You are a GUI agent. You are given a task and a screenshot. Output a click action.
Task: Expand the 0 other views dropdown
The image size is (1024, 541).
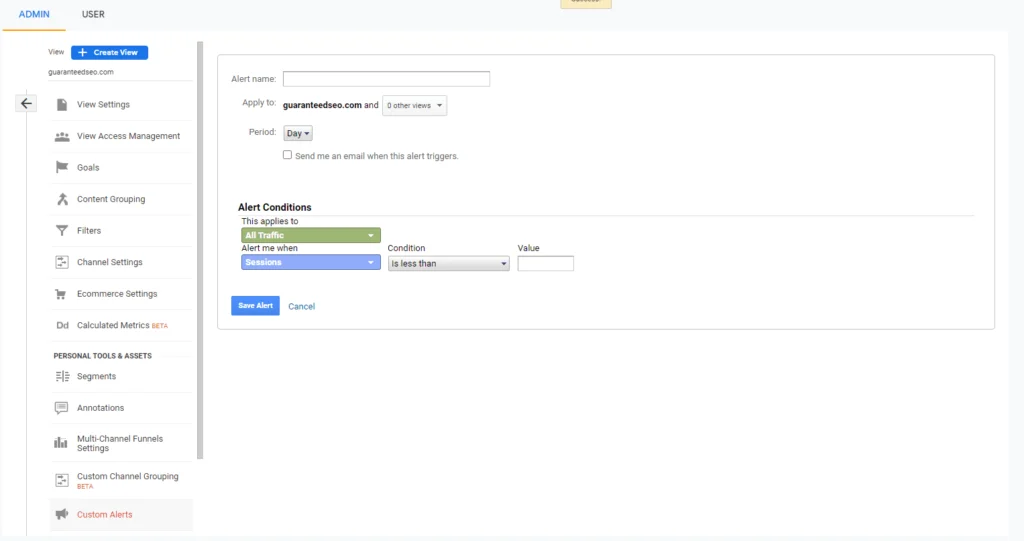(x=414, y=105)
